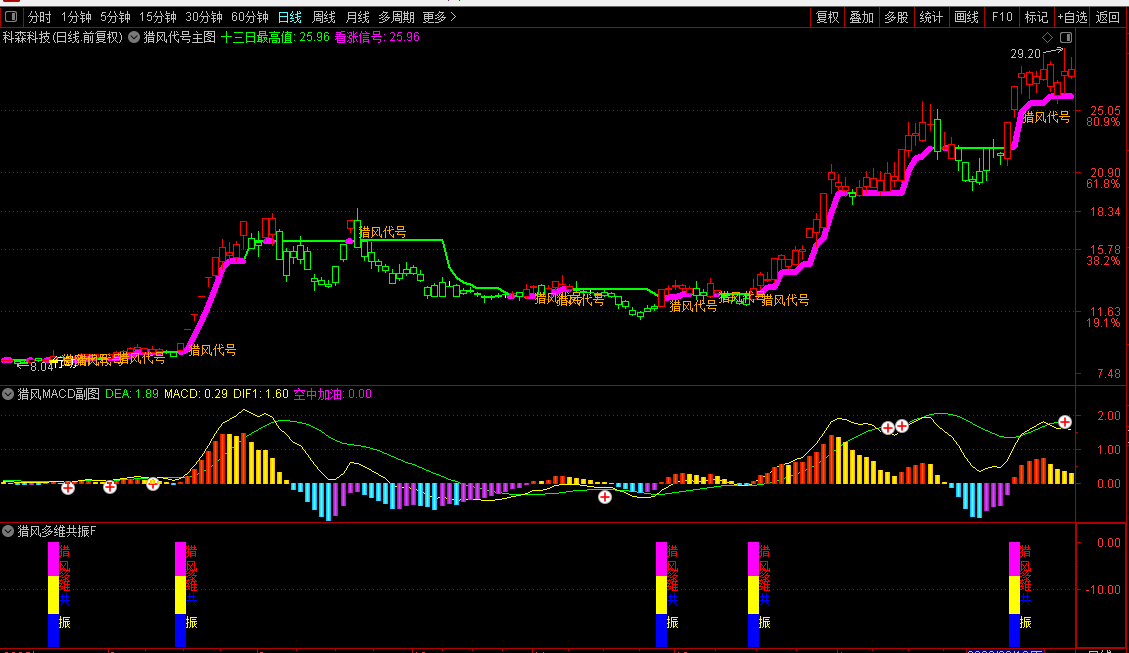The height and width of the screenshot is (653, 1129).
Task: Click the 猎风代号 label beside the mid-chart peak
Action: tap(382, 232)
